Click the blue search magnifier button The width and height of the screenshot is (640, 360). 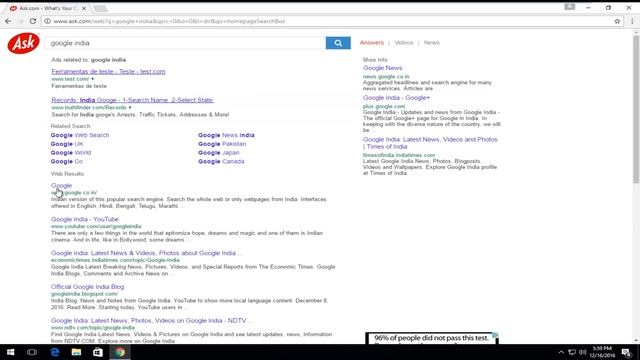(338, 43)
